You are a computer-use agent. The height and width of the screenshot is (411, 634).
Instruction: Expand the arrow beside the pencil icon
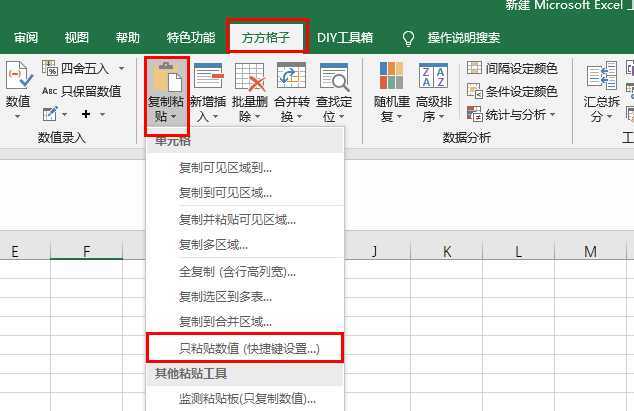click(65, 114)
